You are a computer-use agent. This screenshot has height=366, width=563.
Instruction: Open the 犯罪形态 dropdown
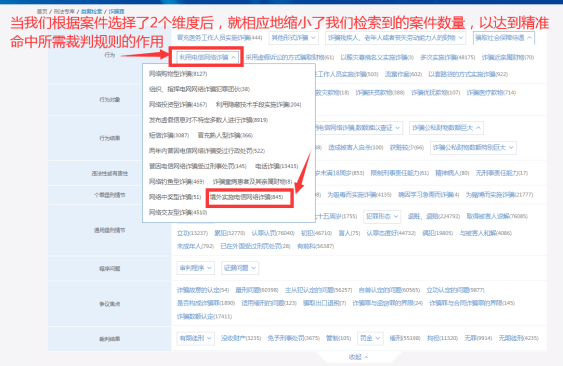pyautogui.click(x=382, y=216)
